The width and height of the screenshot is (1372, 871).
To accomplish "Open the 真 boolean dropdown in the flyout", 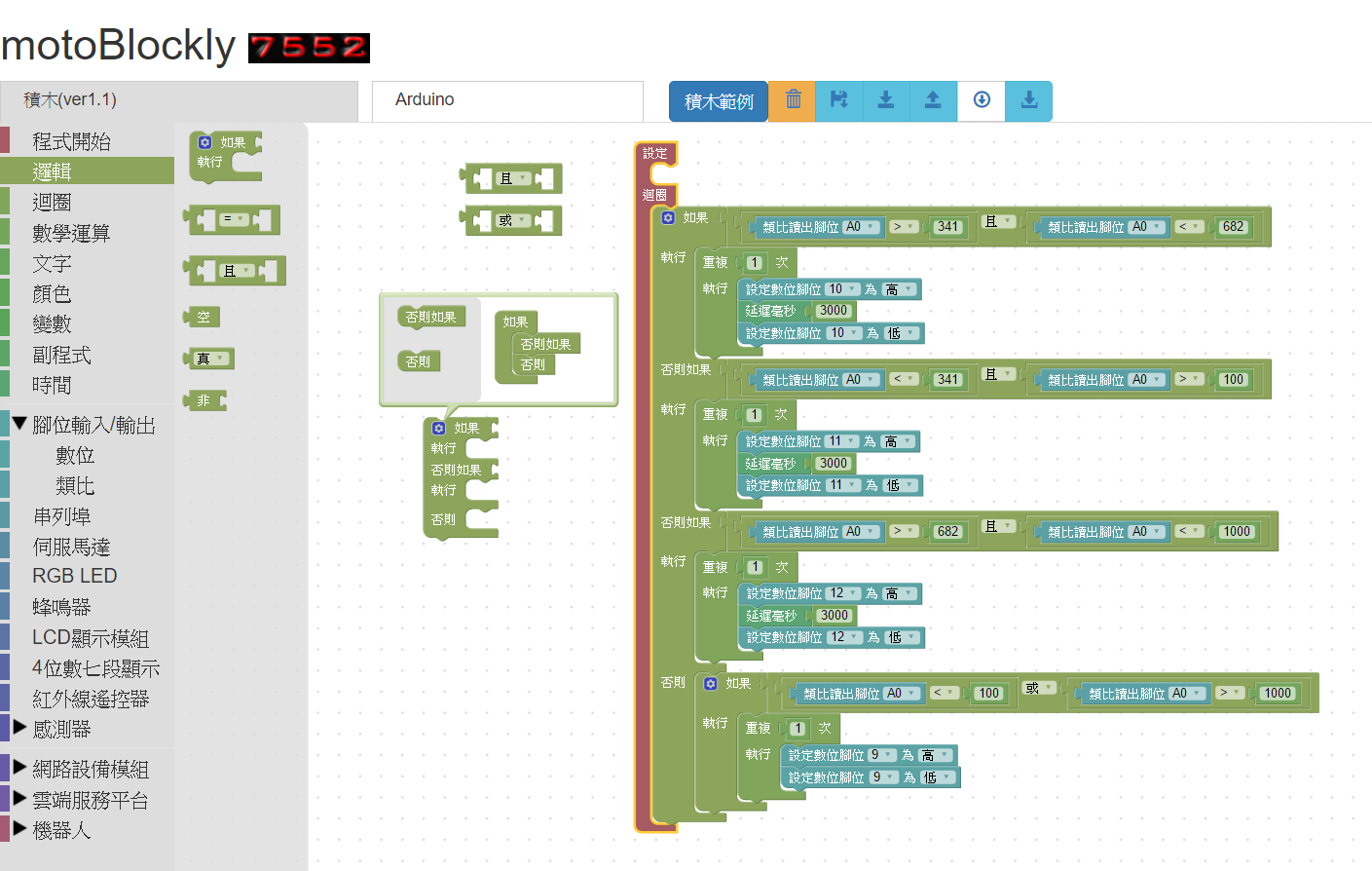I will pyautogui.click(x=211, y=359).
